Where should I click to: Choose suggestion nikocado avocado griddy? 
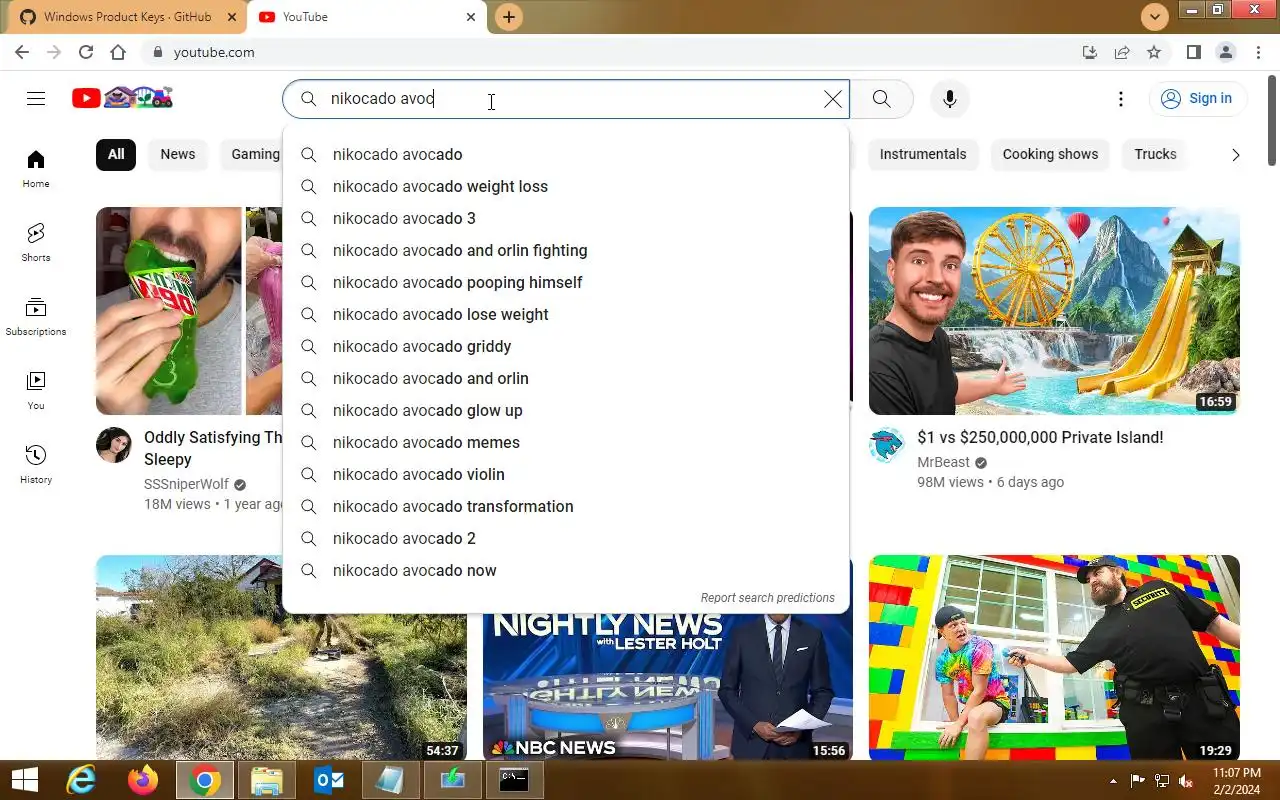pyautogui.click(x=566, y=346)
